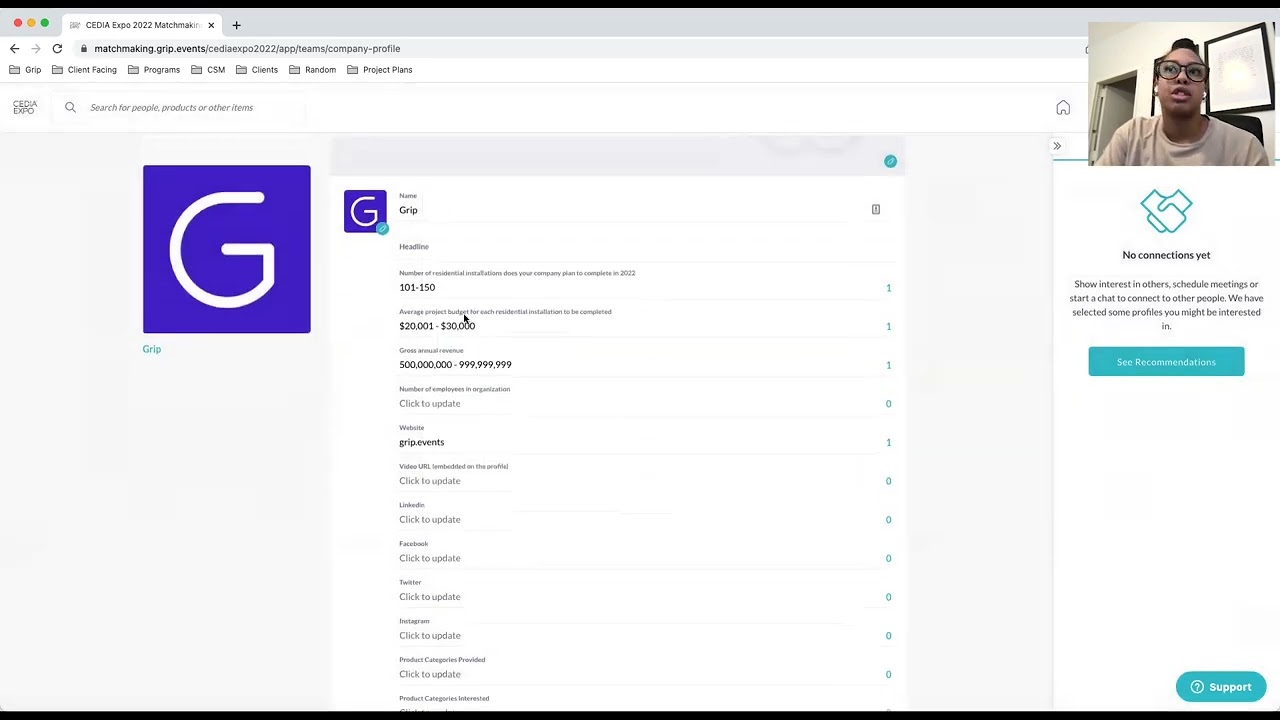Screen dimensions: 1280x720
Task: Click See Recommendations button
Action: tap(1166, 362)
